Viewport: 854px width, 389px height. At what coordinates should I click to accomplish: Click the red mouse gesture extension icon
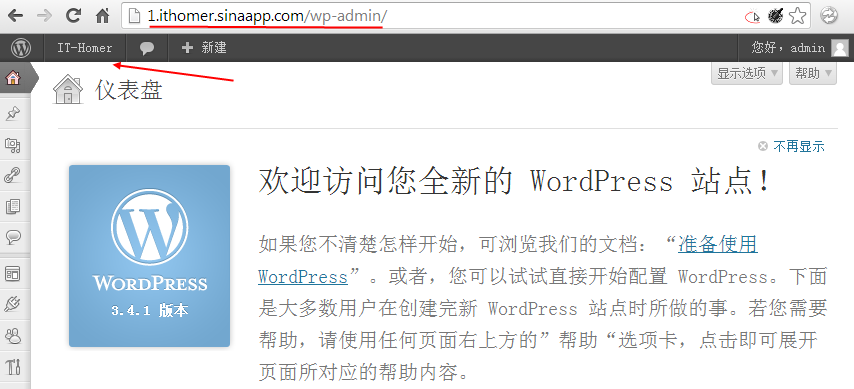[x=752, y=17]
